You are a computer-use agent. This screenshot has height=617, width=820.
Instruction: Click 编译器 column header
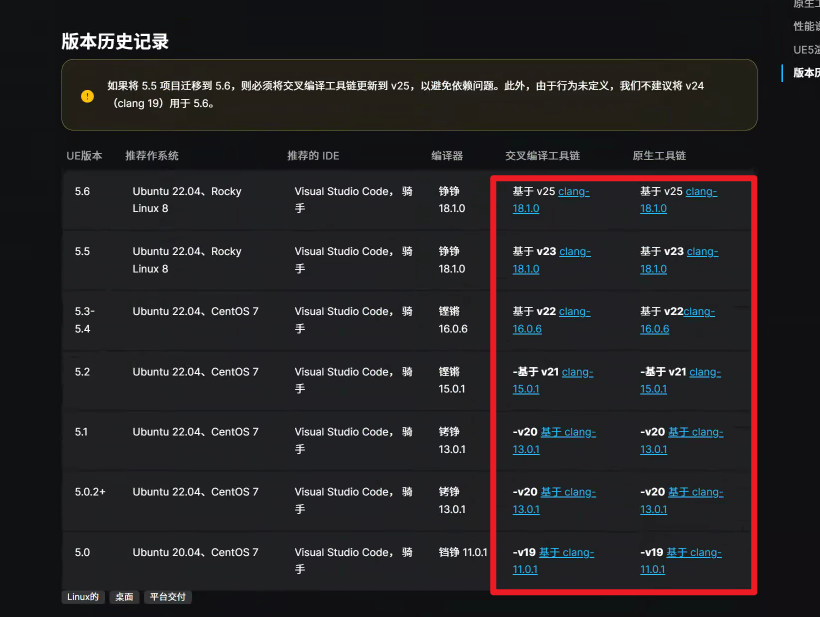(447, 155)
